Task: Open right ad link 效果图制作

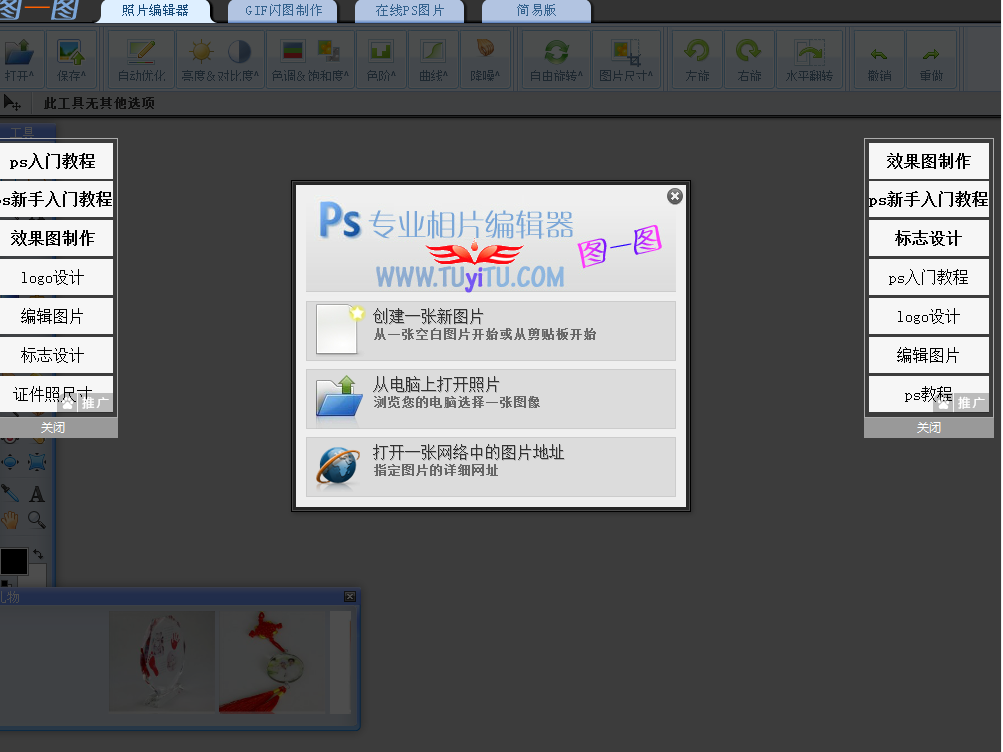Action: (928, 161)
